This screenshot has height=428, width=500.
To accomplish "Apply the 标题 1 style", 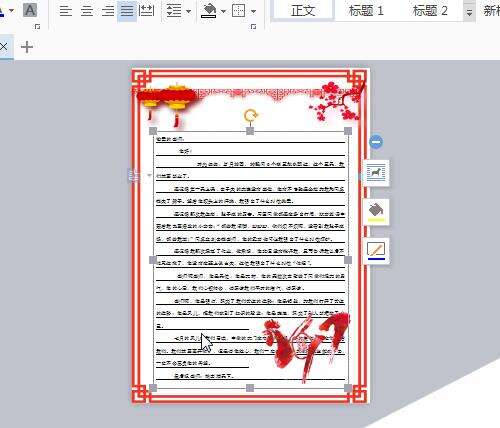I will pos(366,11).
